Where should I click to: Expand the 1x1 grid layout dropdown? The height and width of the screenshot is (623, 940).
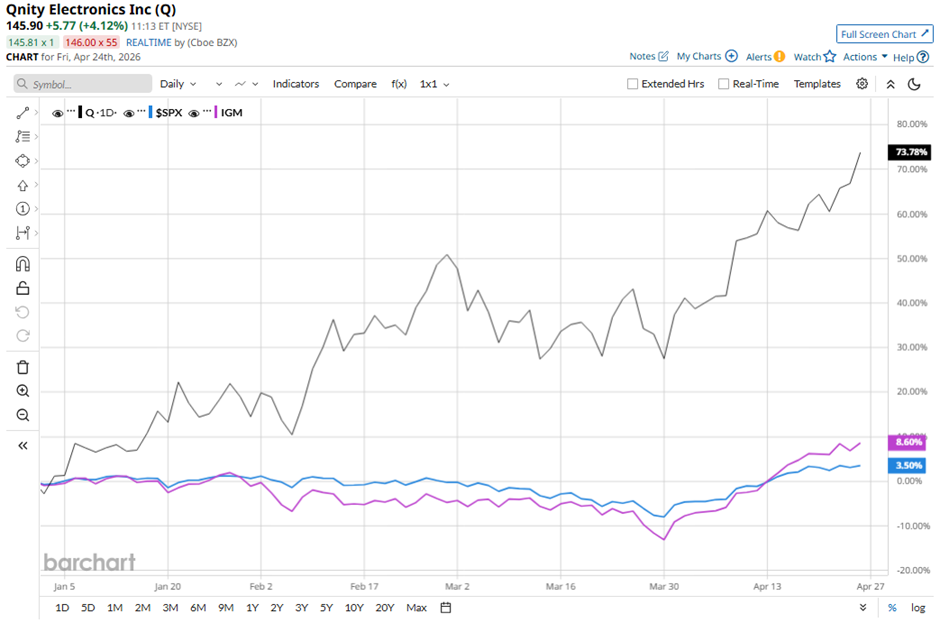[x=434, y=84]
